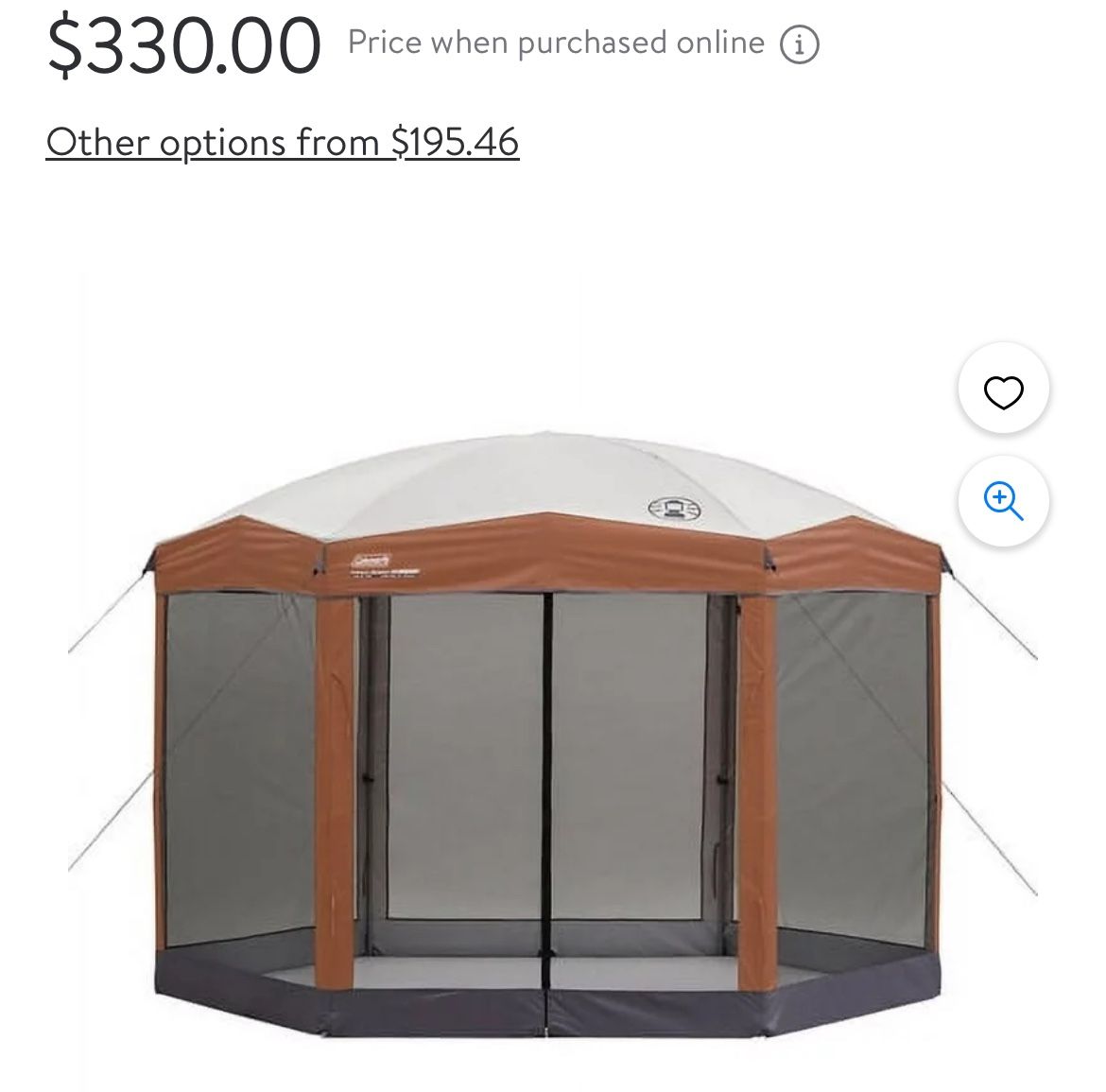Click the info icon beside price note
The height and width of the screenshot is (1092, 1106).
pyautogui.click(x=799, y=44)
